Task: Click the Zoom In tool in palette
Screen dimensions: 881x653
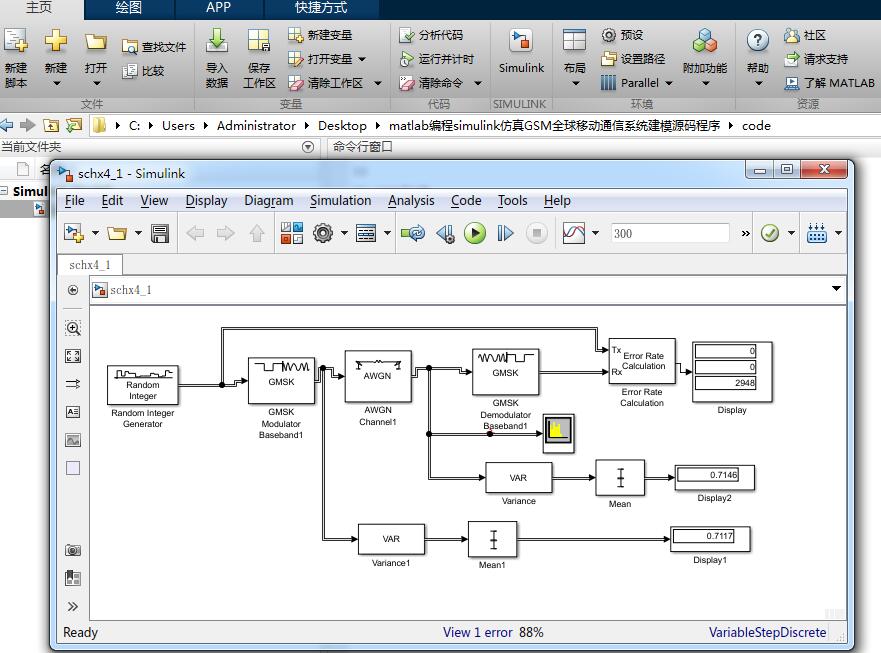Action: coord(73,328)
